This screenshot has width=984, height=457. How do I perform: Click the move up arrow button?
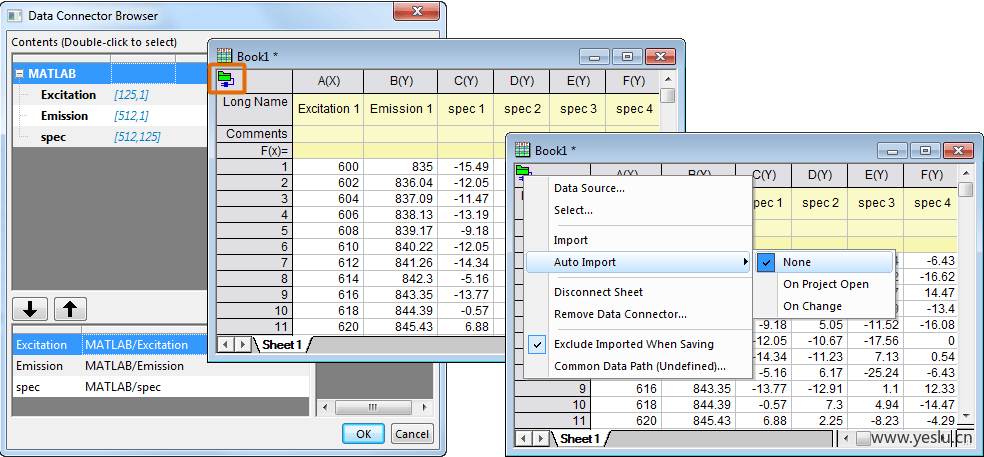[x=70, y=309]
